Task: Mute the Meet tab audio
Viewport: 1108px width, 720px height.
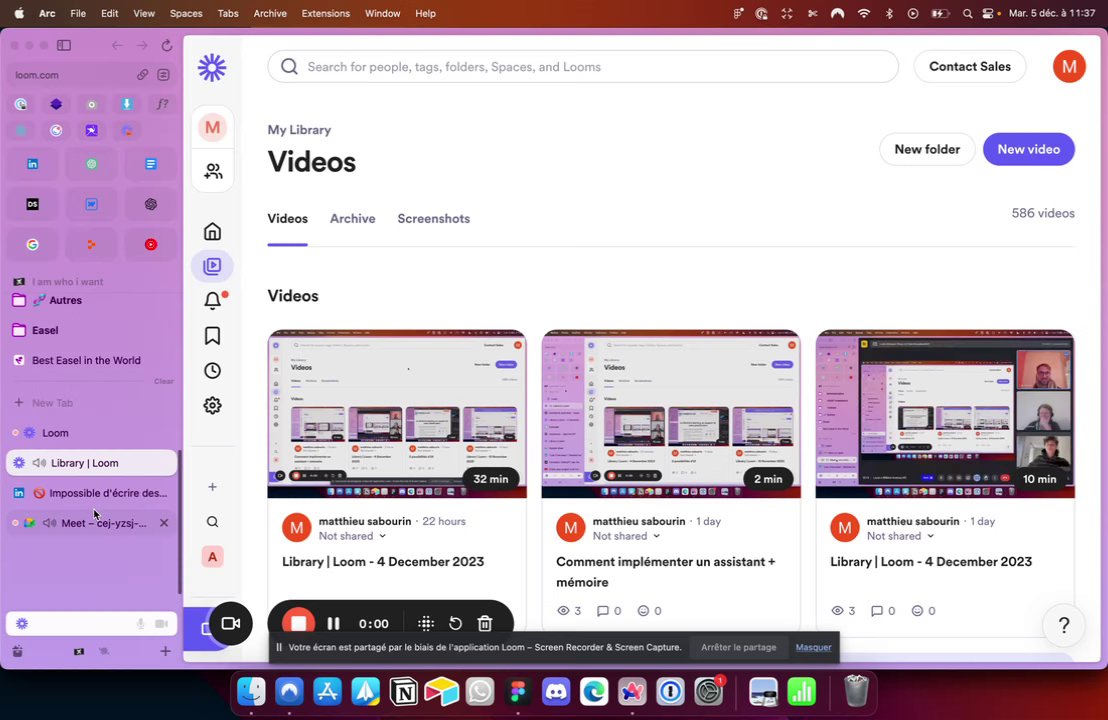Action: 50,523
